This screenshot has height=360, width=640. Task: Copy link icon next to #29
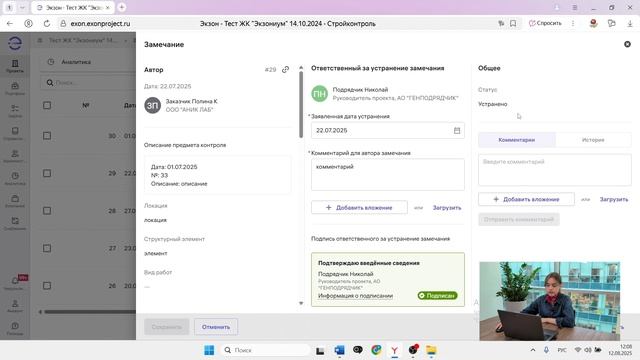click(x=285, y=69)
